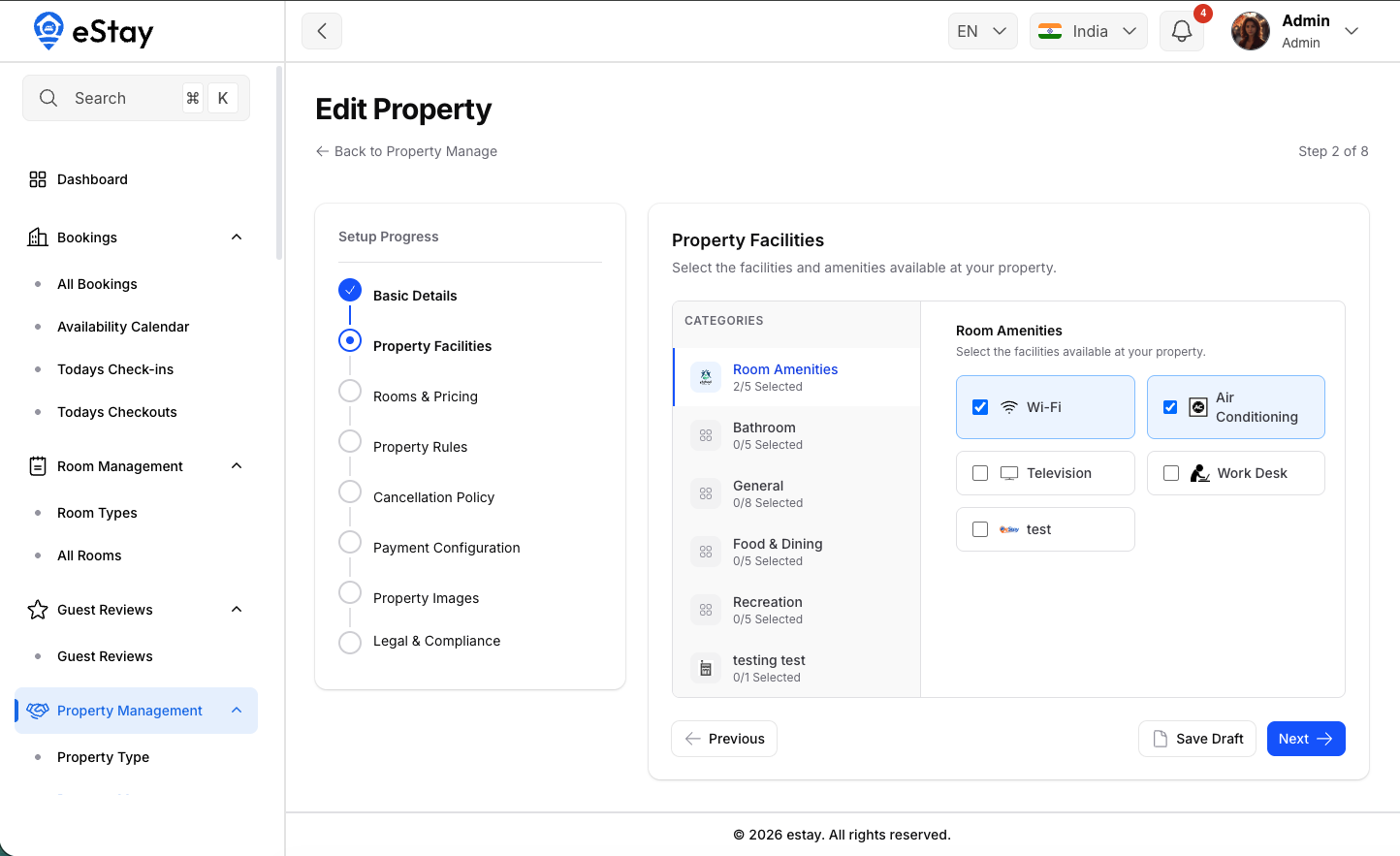Collapse the Property Management section chevron
Image resolution: width=1400 pixels, height=856 pixels.
click(237, 711)
